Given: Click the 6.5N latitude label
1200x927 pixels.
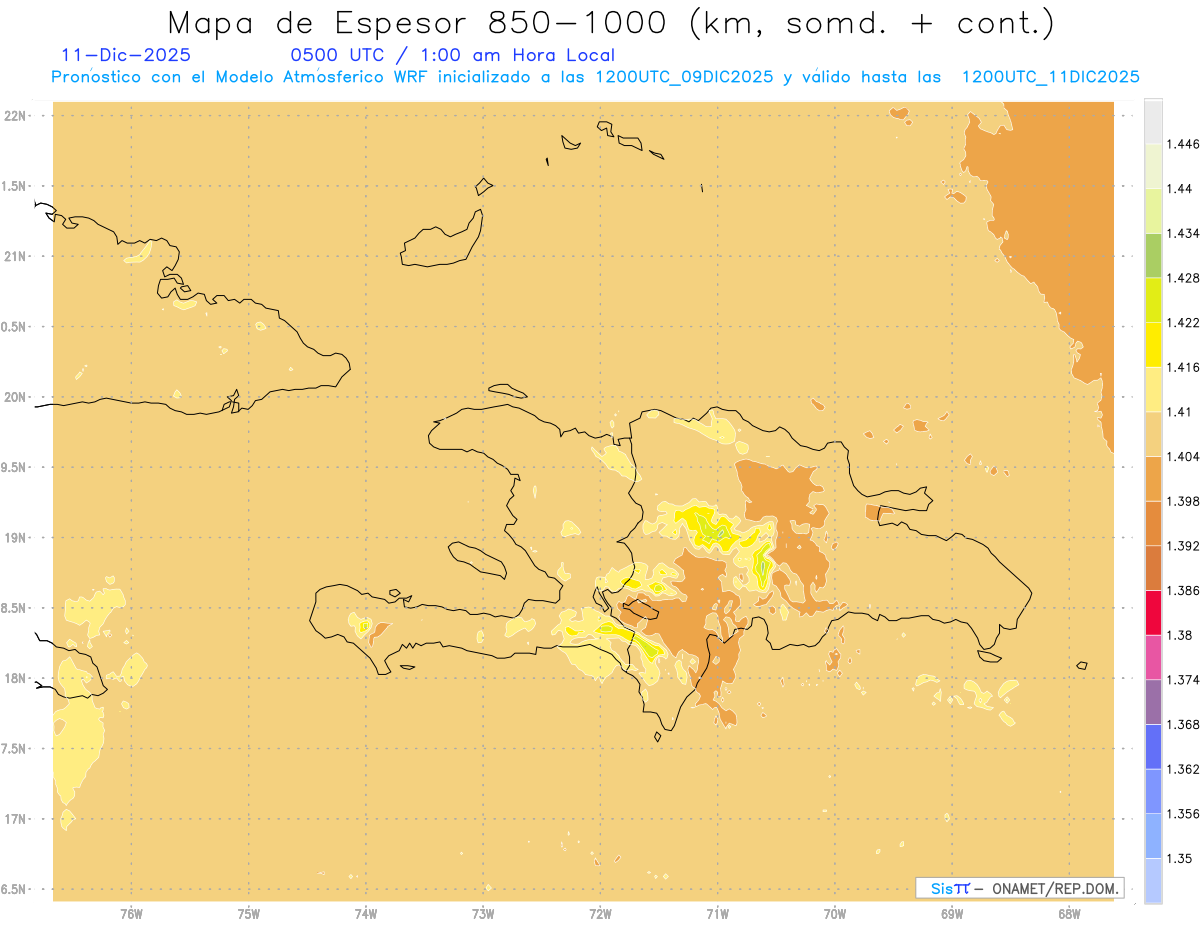Looking at the screenshot, I should click(x=14, y=889).
